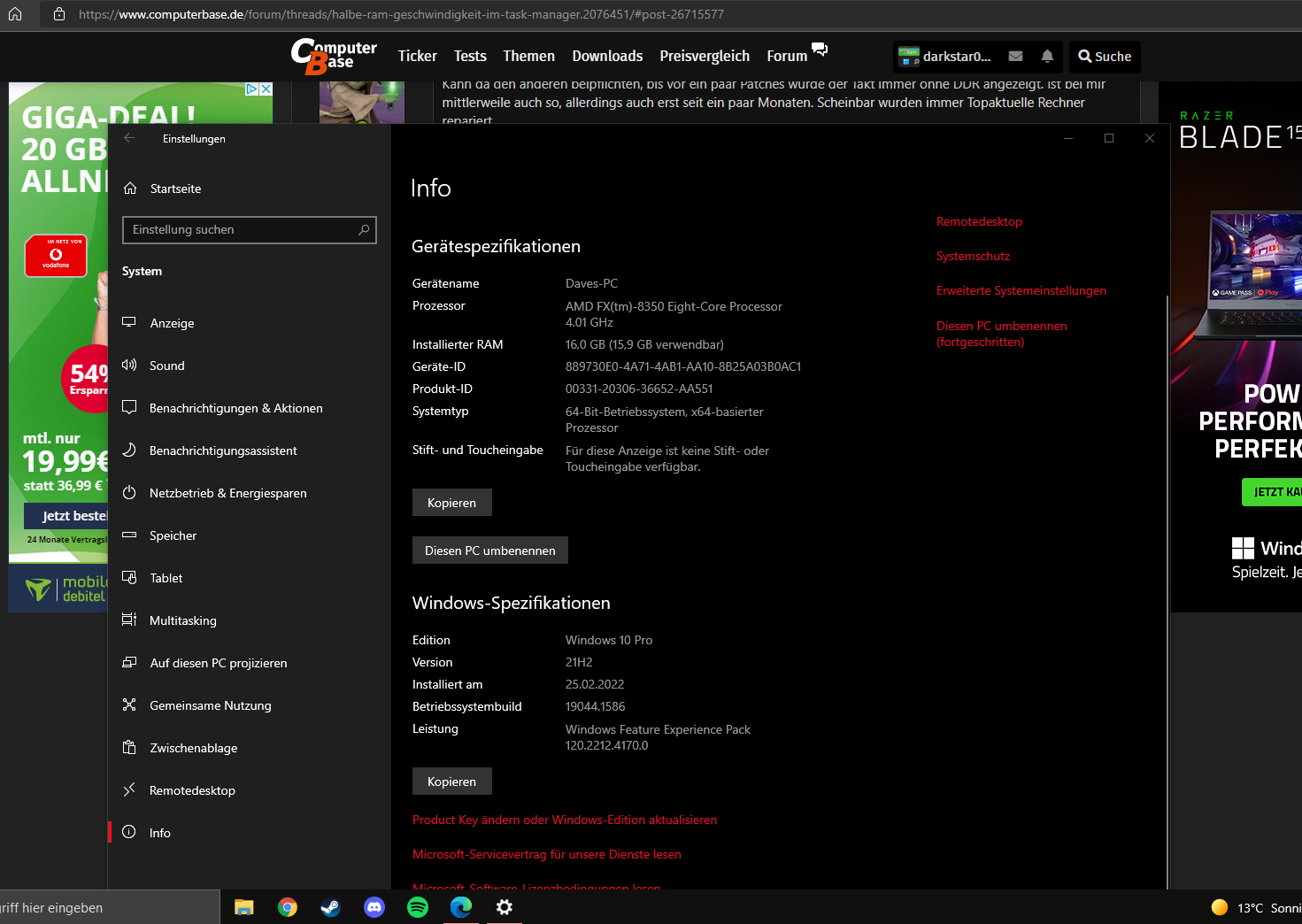Click the Multitasking icon

(x=129, y=620)
